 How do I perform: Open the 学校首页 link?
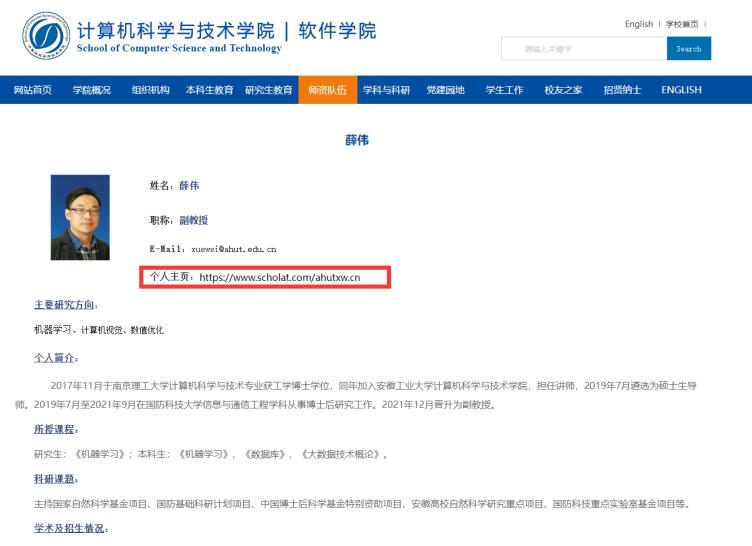click(x=682, y=24)
